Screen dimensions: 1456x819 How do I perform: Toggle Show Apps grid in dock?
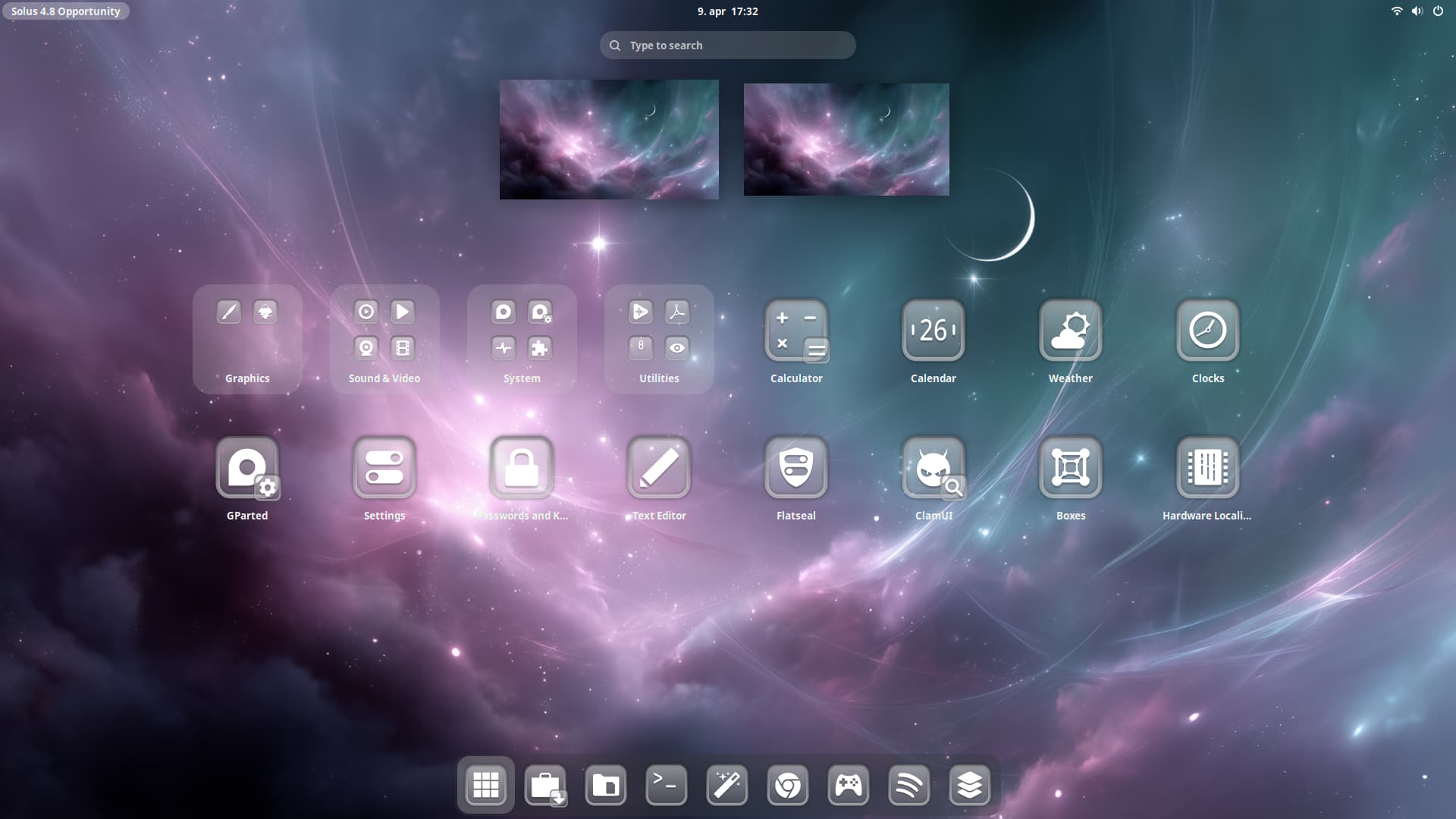pos(485,785)
